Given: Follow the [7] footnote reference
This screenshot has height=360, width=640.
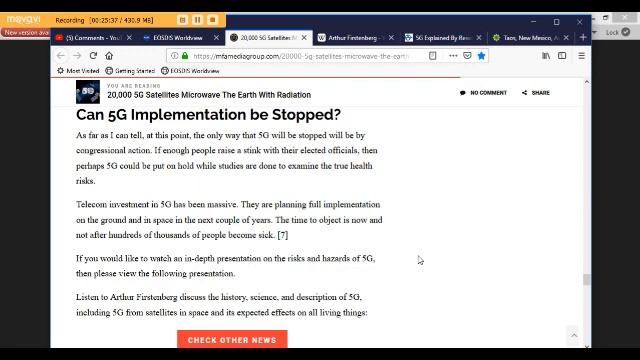Looking at the screenshot, I should point(283,235).
